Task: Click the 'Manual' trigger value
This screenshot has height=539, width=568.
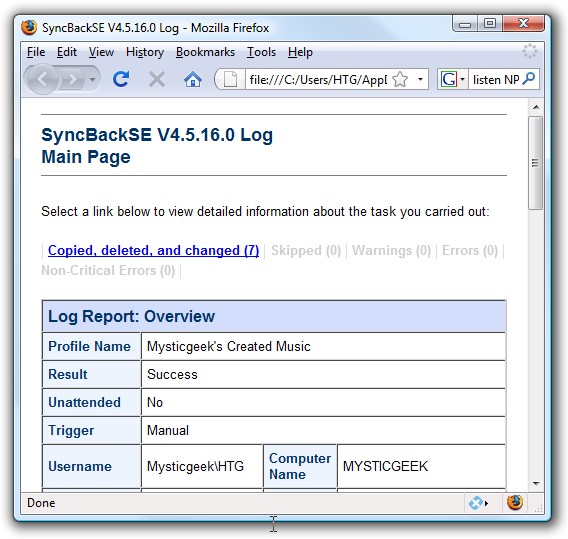Action: click(168, 430)
